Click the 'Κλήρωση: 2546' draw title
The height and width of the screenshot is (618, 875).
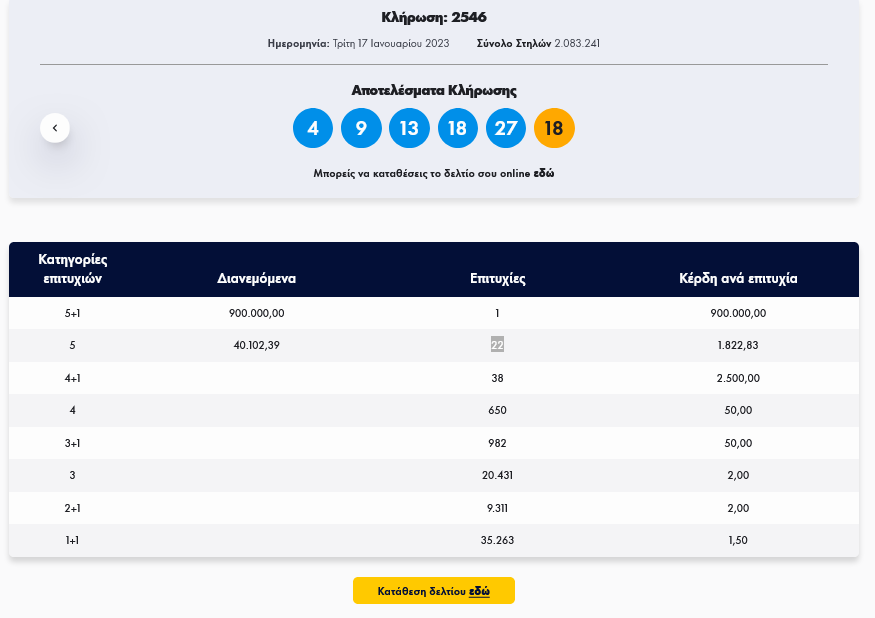pyautogui.click(x=434, y=17)
